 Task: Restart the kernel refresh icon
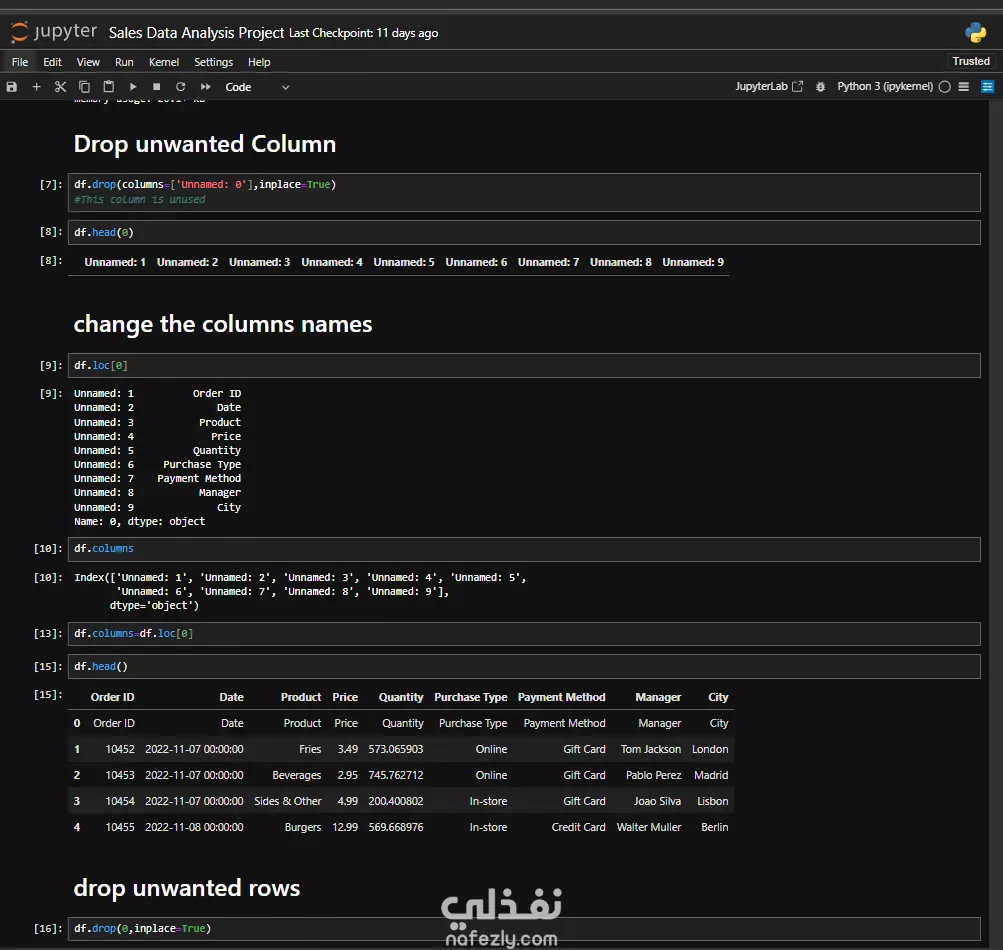pyautogui.click(x=180, y=87)
